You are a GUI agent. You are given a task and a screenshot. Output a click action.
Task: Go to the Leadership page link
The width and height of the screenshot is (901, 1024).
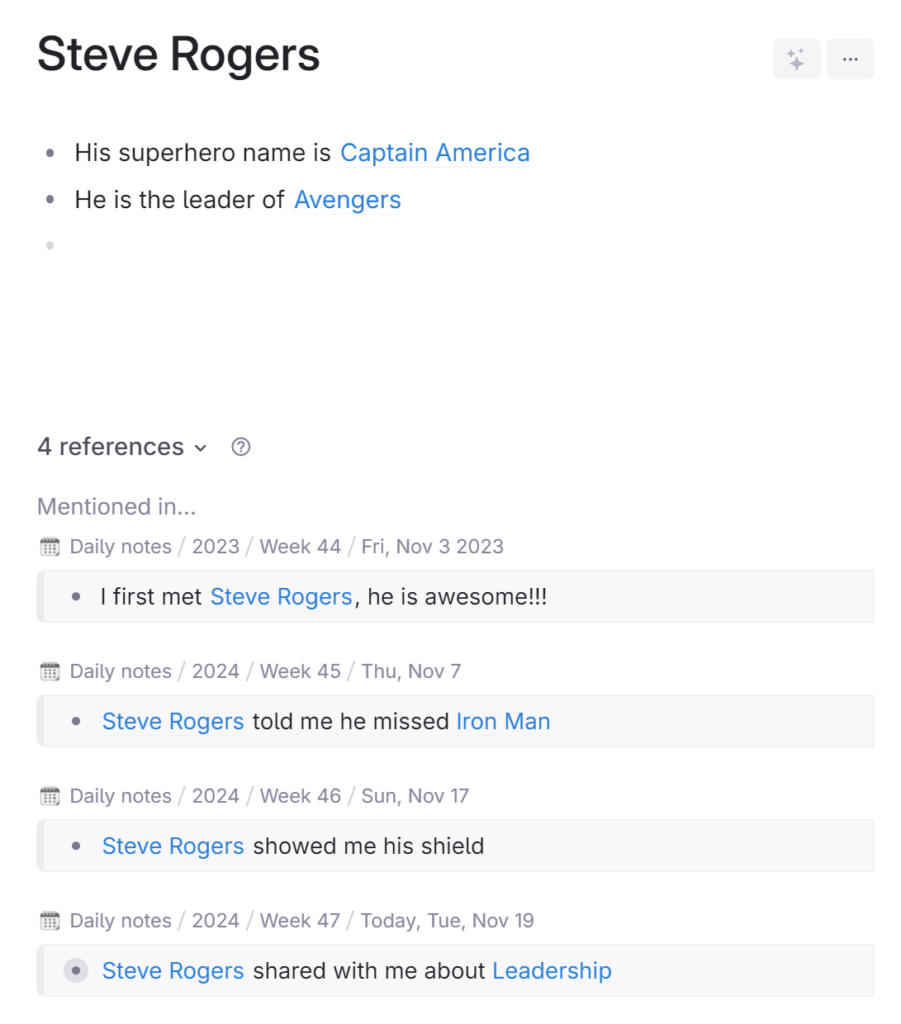[x=551, y=970]
